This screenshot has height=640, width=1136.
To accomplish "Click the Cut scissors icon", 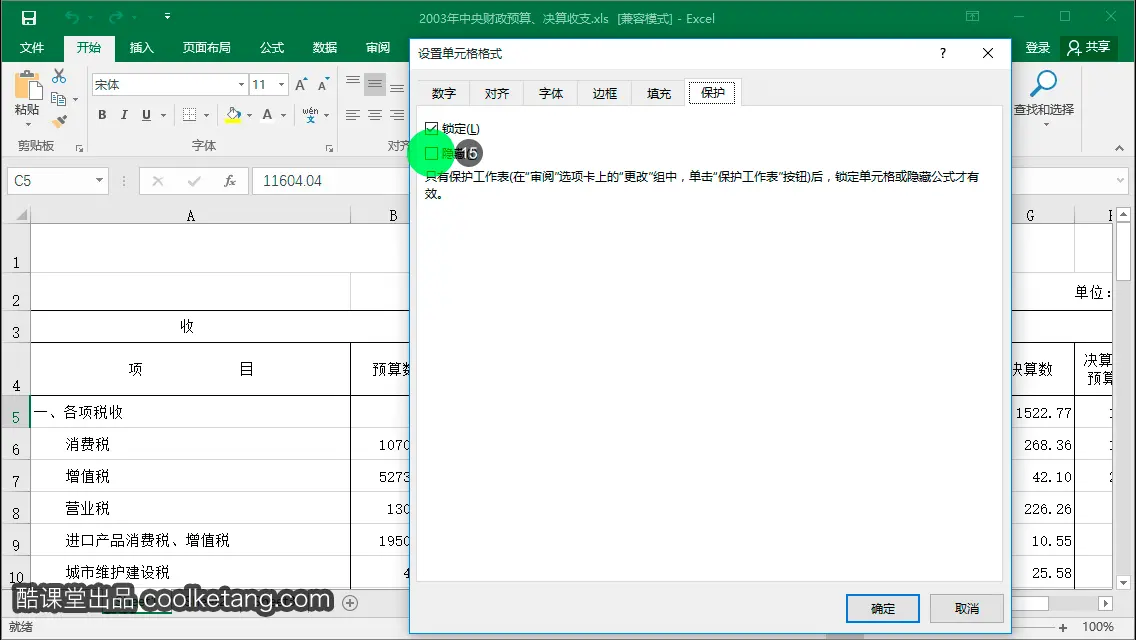I will click(59, 76).
